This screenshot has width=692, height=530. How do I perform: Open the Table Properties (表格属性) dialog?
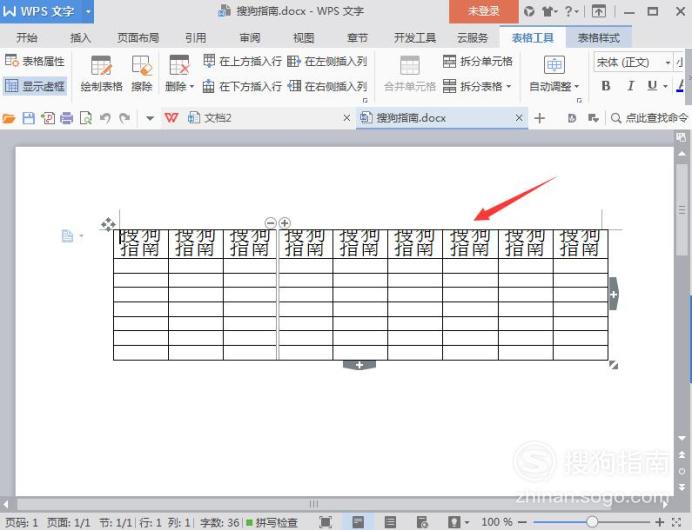[35, 60]
